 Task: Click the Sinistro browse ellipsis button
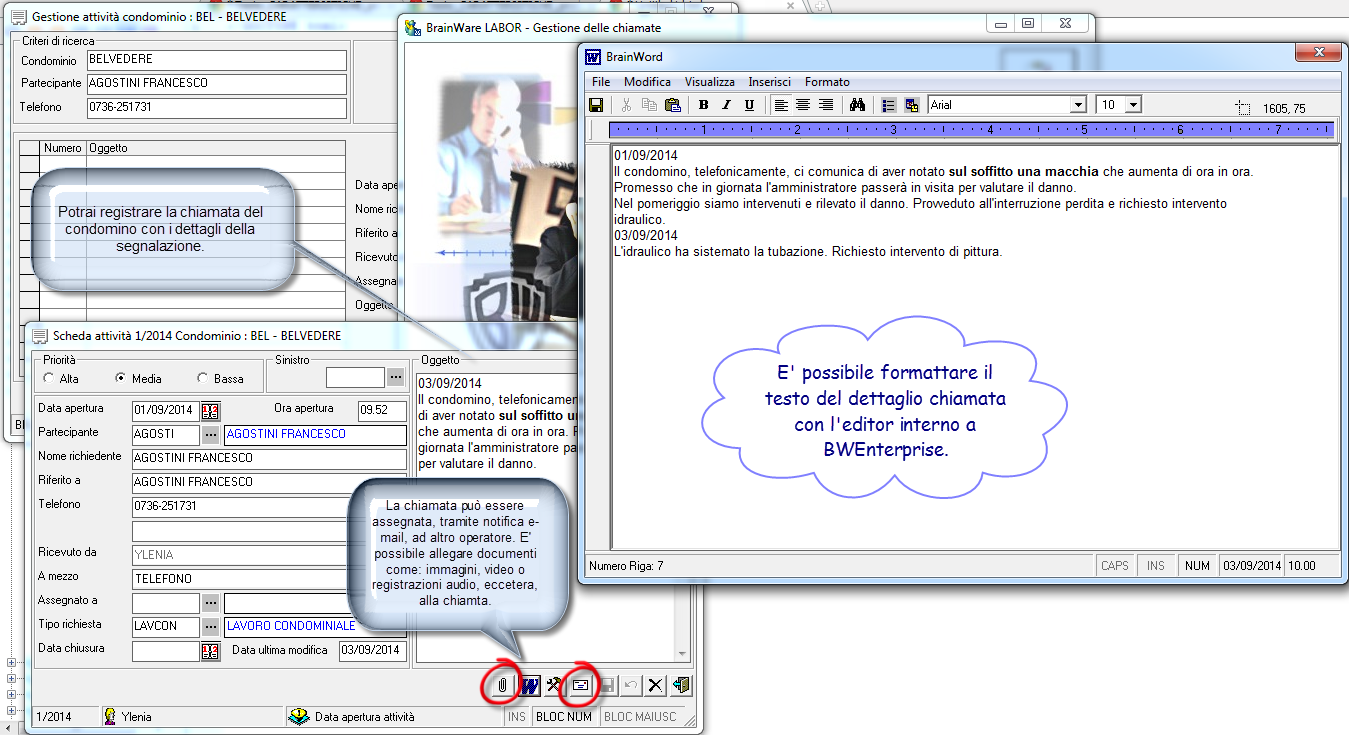[396, 378]
